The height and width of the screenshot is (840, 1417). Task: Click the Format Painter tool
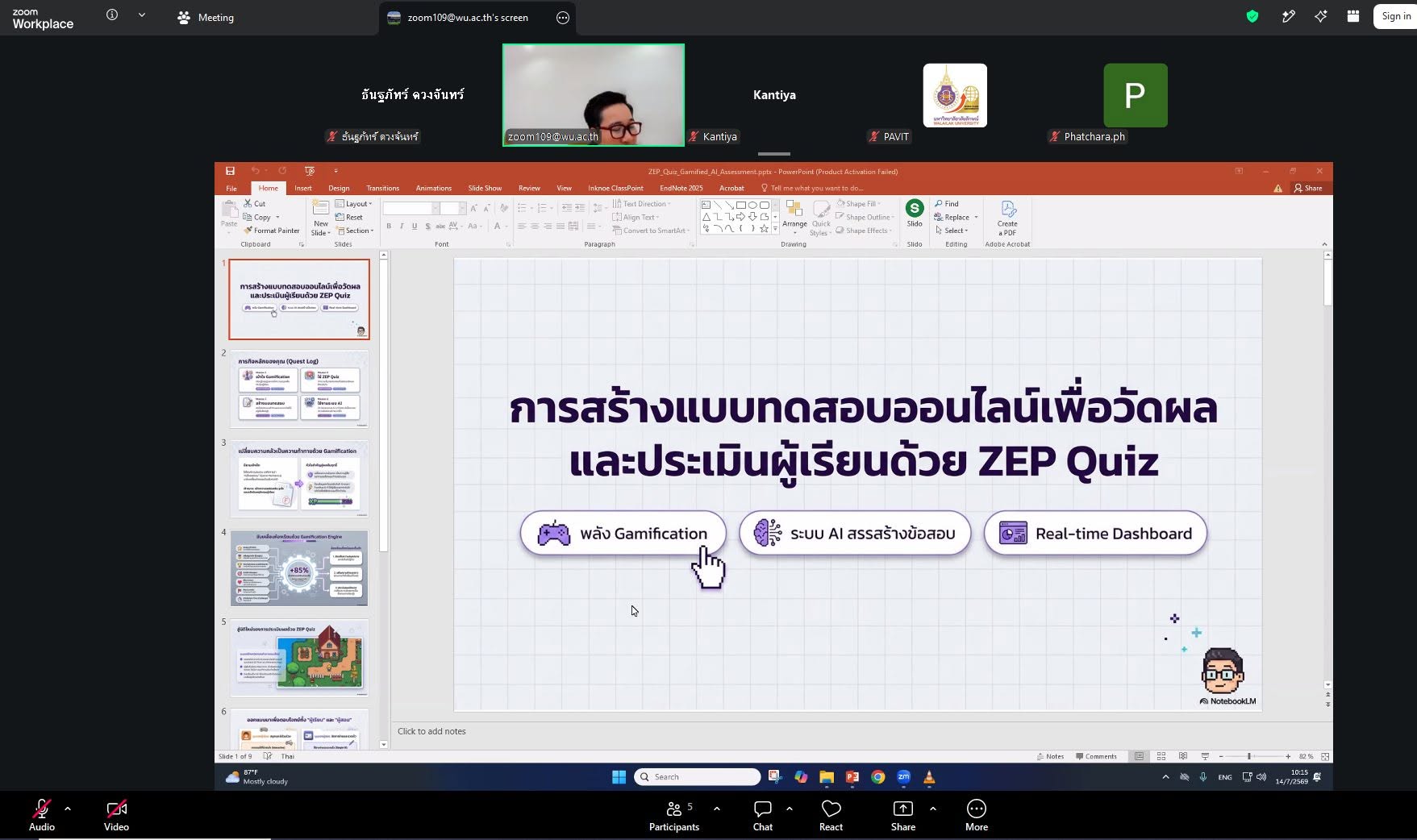click(x=272, y=231)
